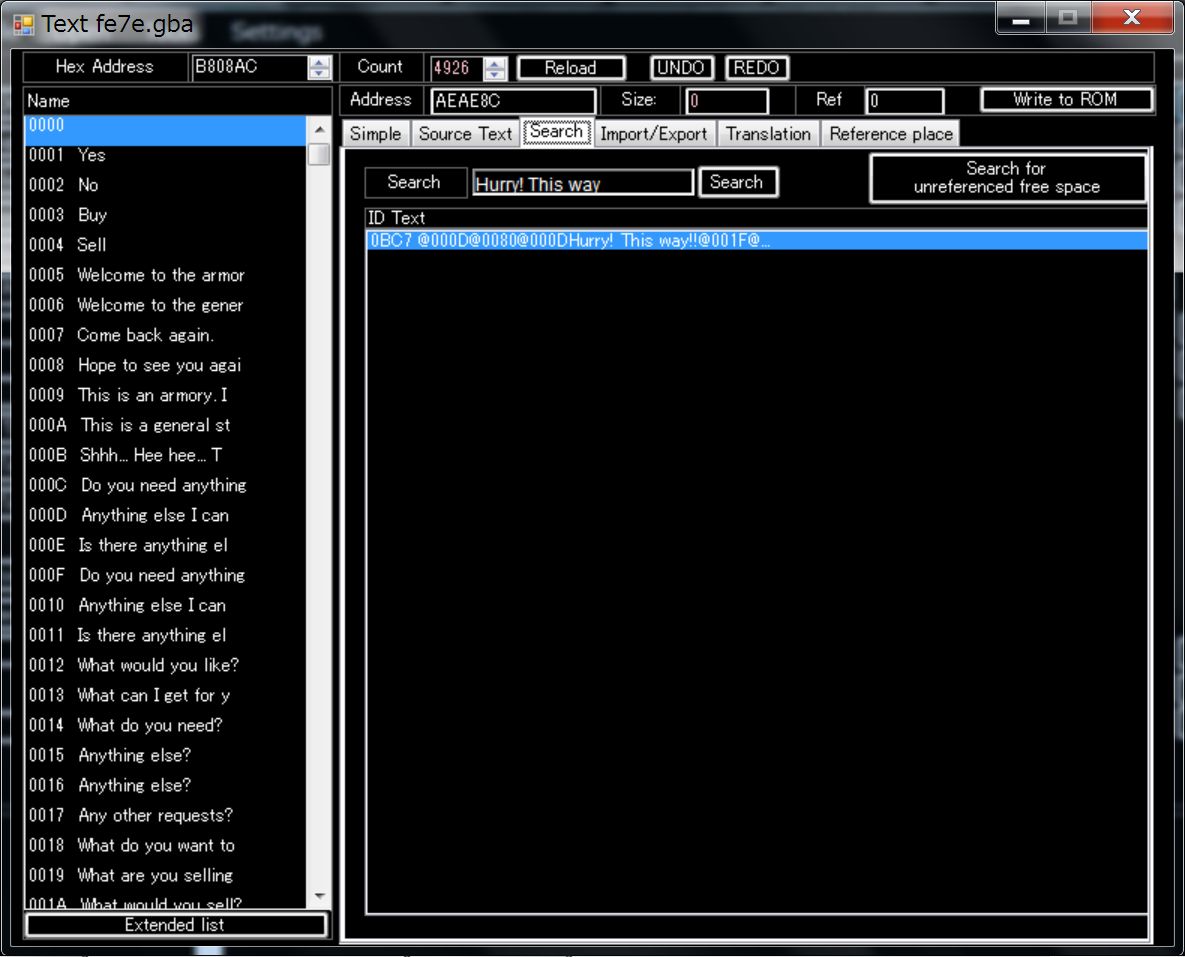Switch to Reference place tab
This screenshot has height=957, width=1185.
[x=890, y=134]
